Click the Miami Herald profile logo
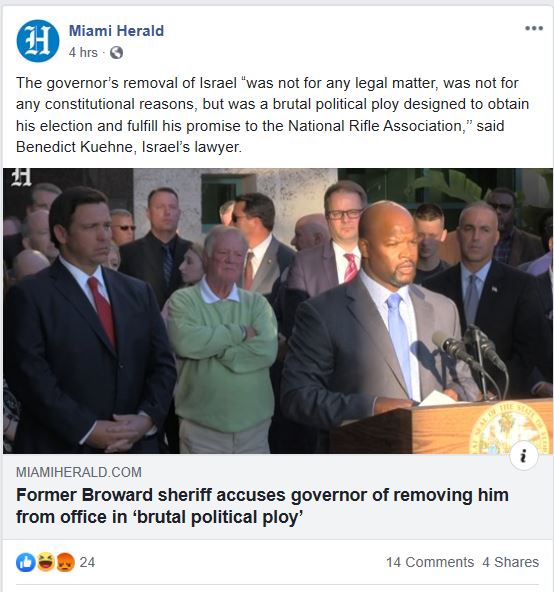 38,41
